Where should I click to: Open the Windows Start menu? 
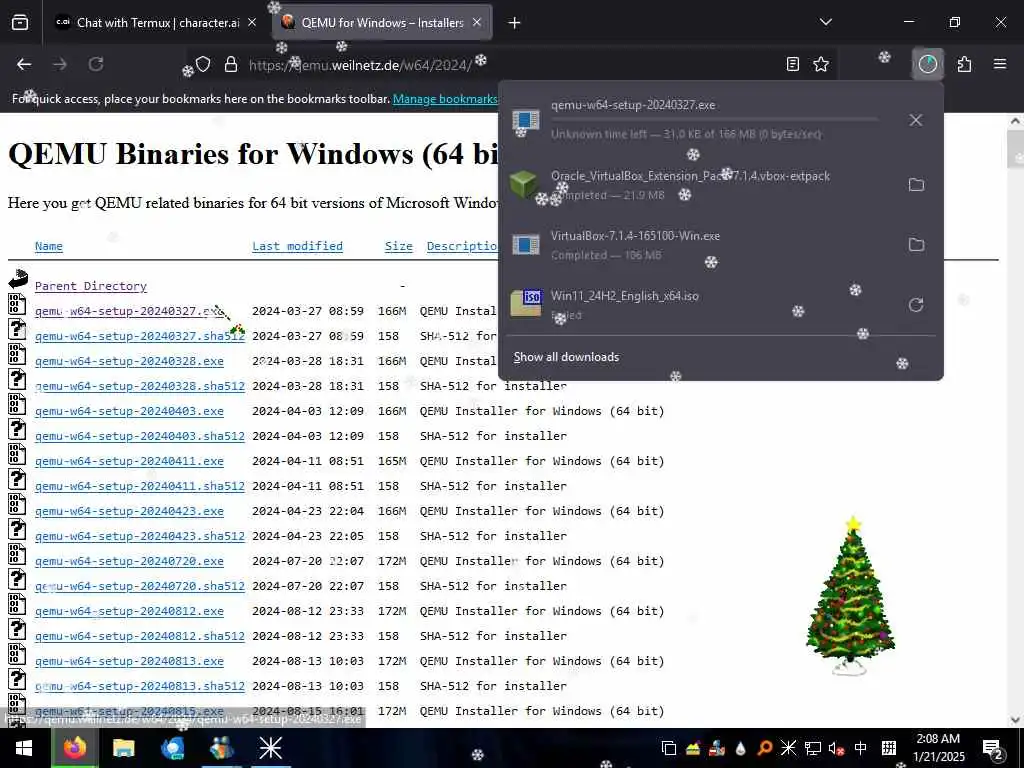(x=24, y=748)
